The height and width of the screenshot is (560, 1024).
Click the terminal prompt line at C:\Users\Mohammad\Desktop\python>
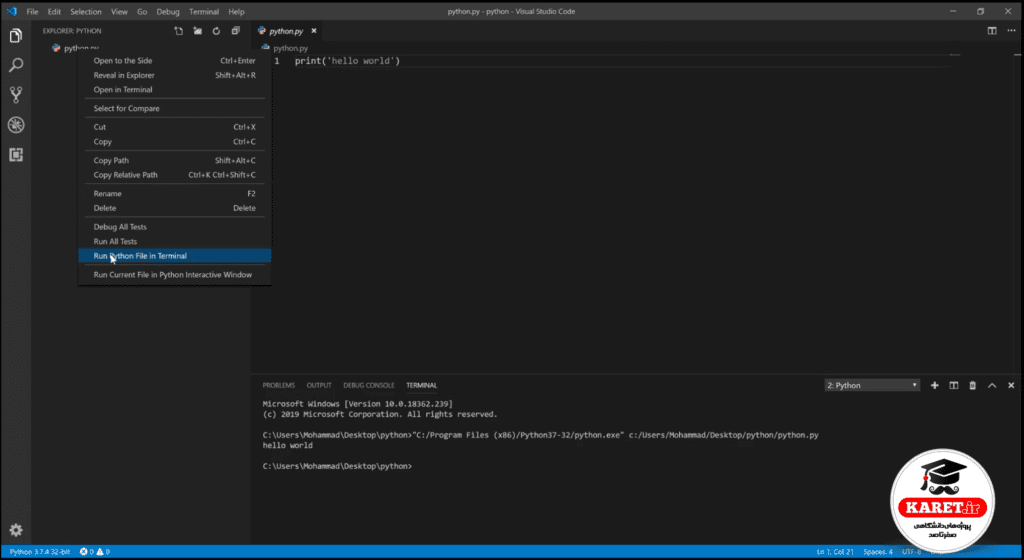tap(337, 466)
